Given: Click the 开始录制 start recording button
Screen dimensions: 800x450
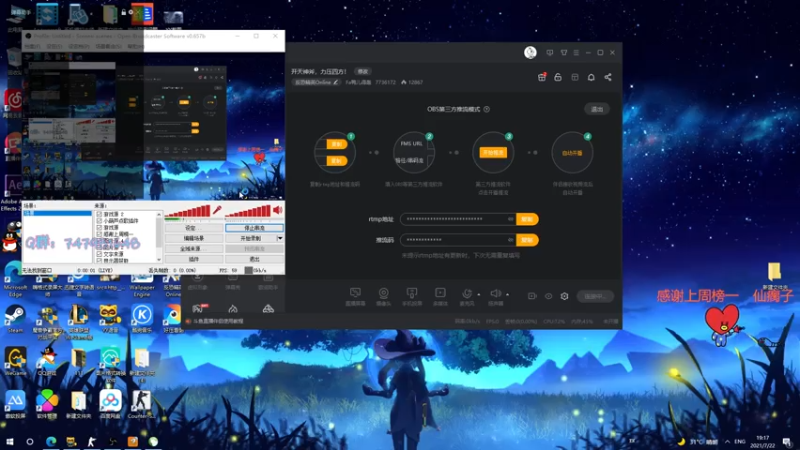Looking at the screenshot, I should [x=251, y=238].
